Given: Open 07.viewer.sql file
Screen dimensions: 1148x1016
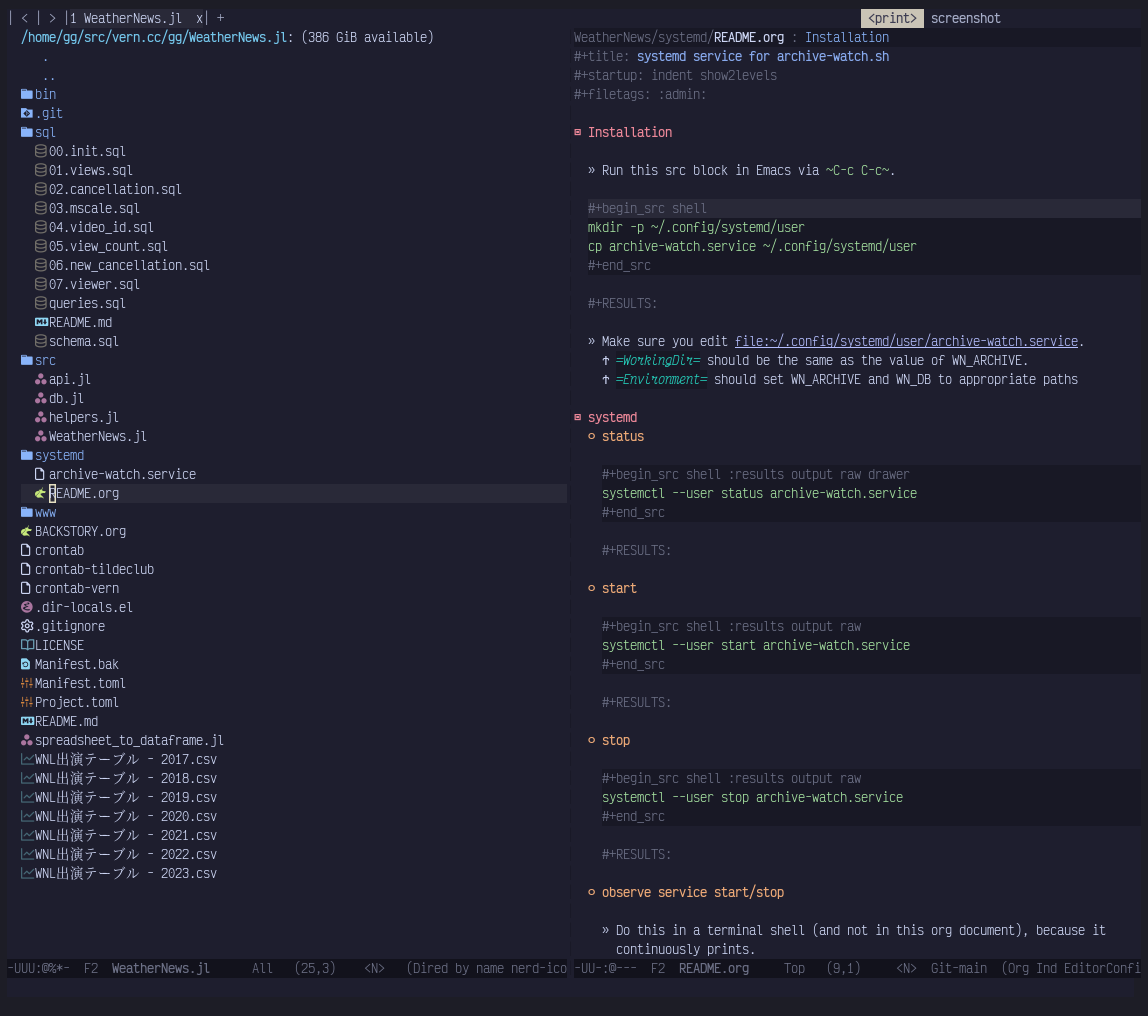Looking at the screenshot, I should (x=94, y=285).
